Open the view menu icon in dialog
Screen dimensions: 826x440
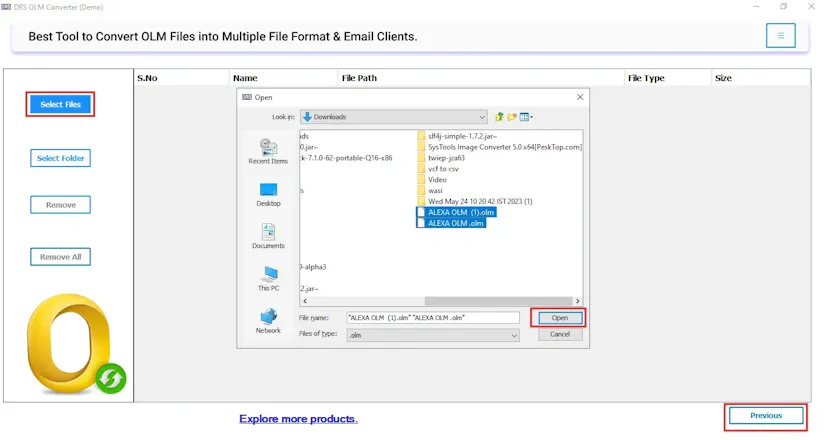click(x=526, y=117)
